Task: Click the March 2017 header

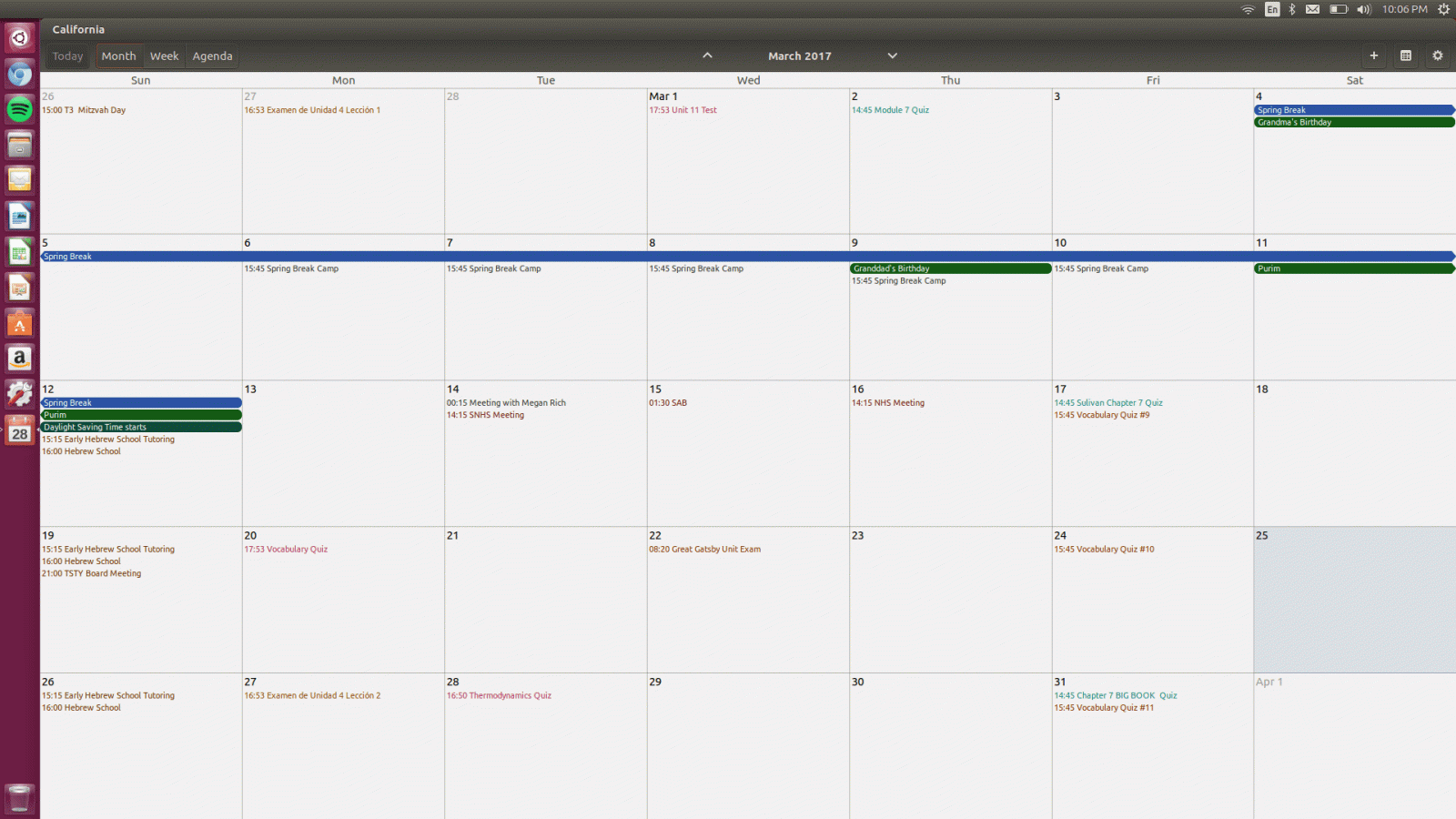Action: [800, 56]
